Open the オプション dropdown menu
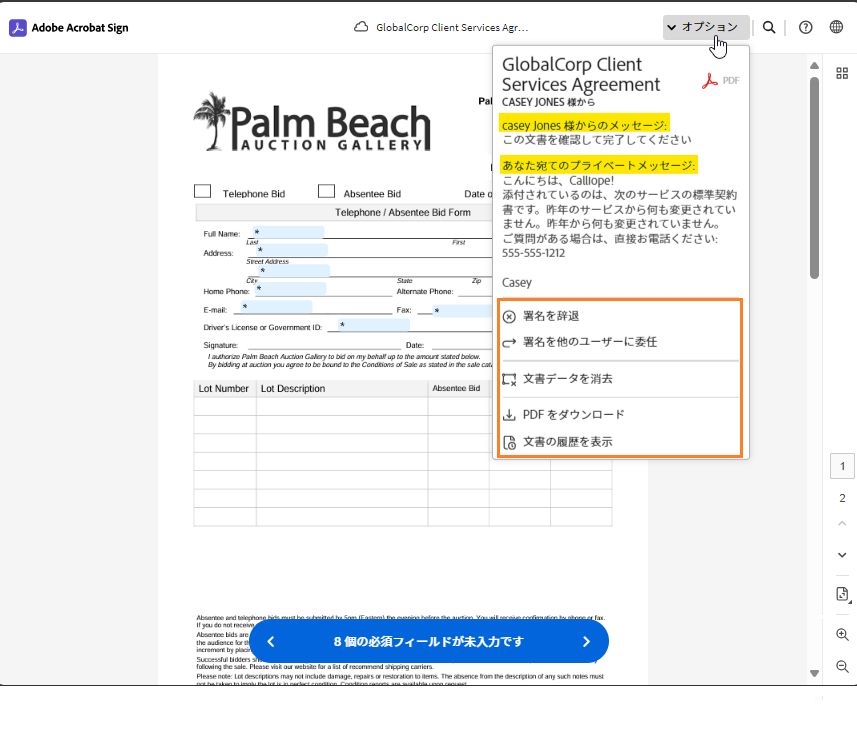 [706, 27]
